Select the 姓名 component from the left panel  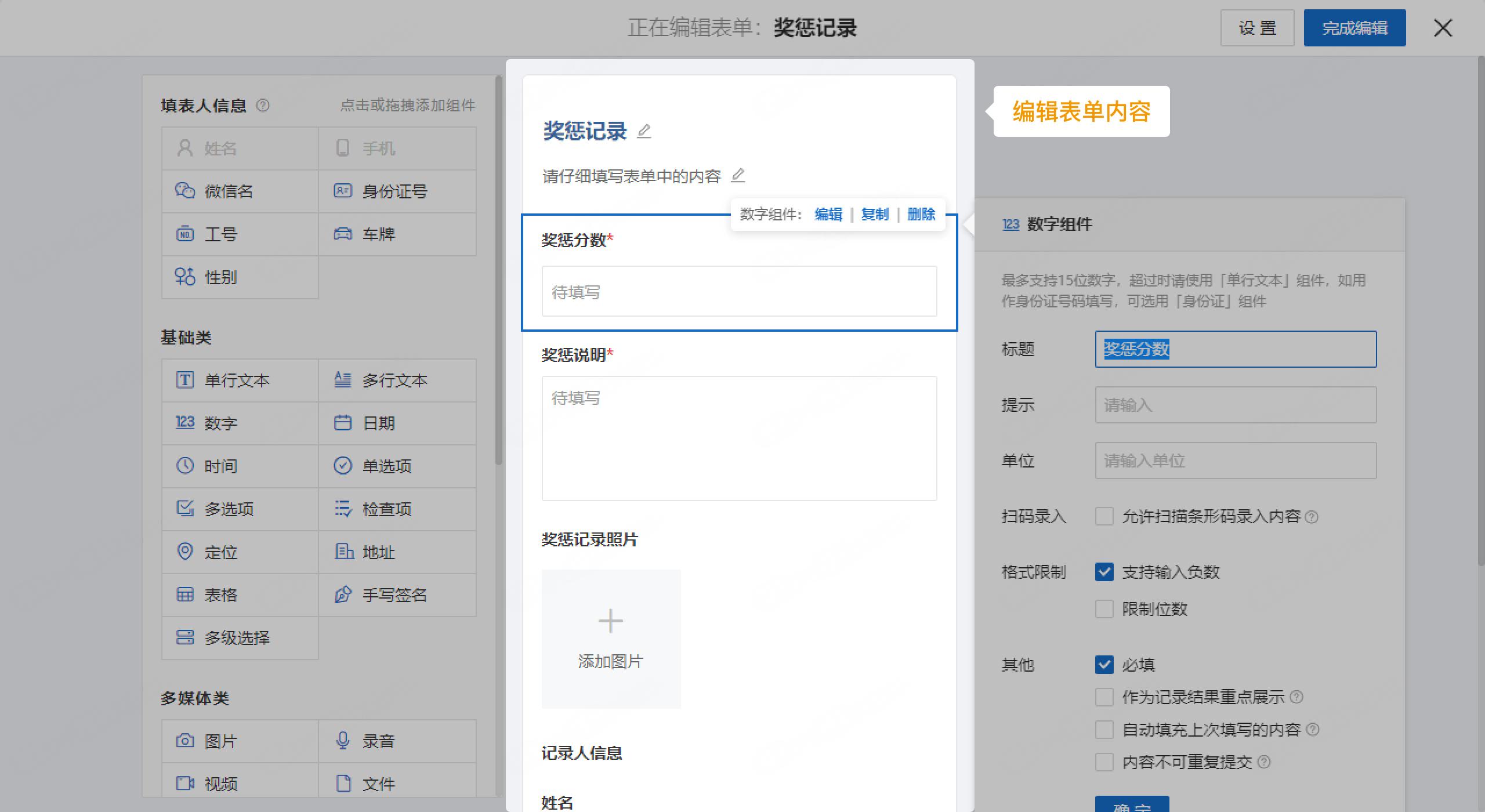coord(220,148)
